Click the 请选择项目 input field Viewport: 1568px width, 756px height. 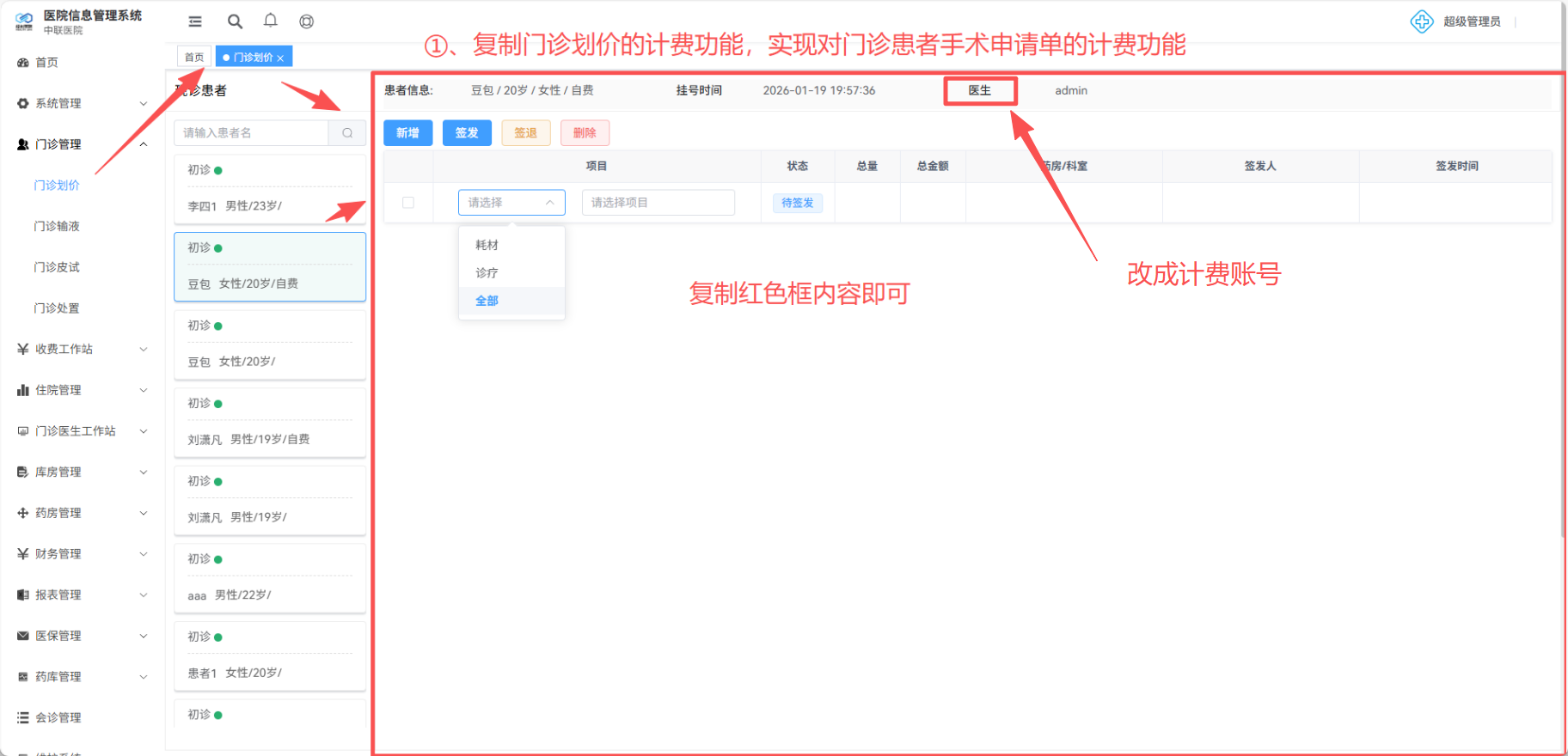pos(658,203)
